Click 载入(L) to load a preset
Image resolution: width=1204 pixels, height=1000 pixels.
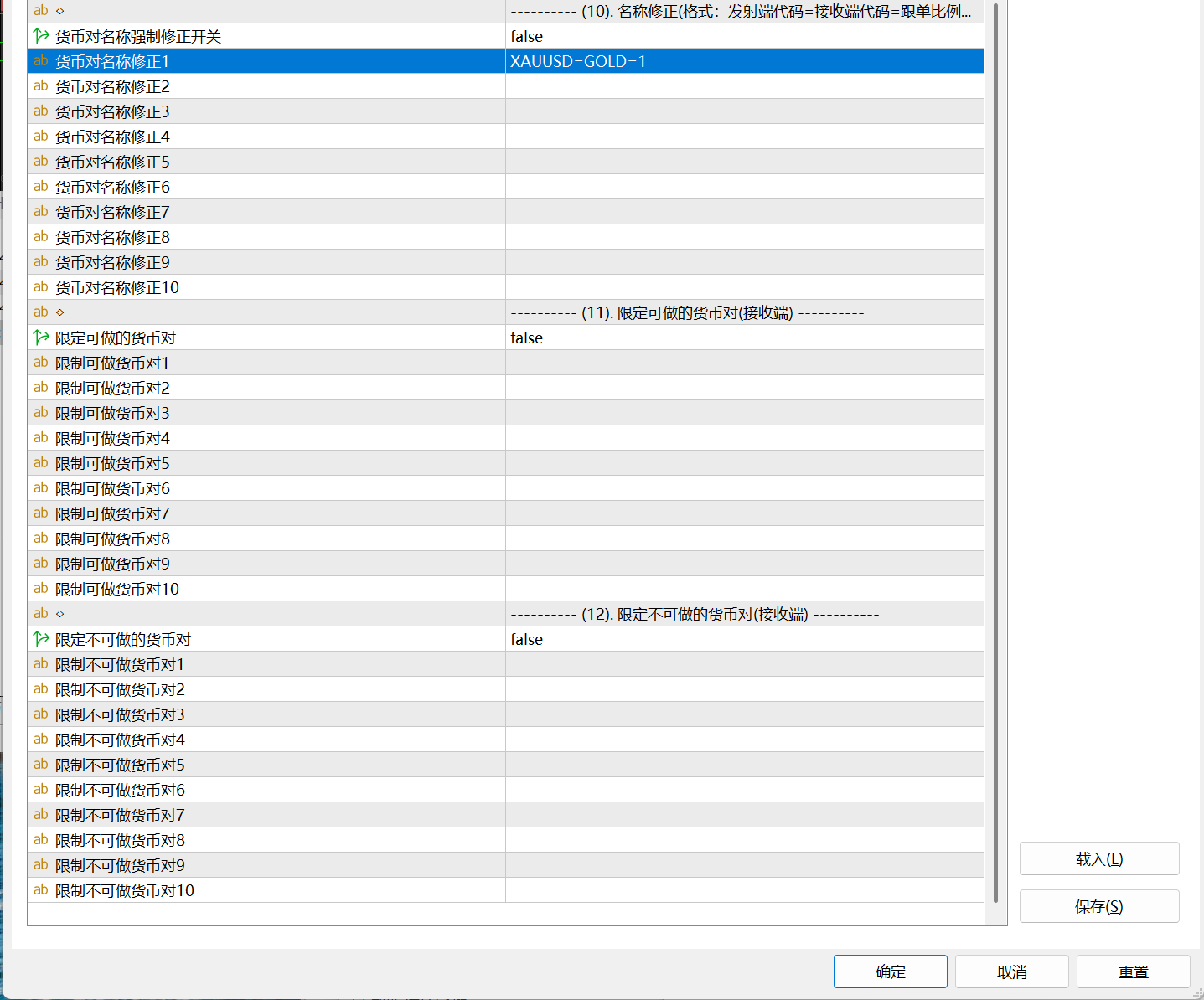tap(1098, 858)
